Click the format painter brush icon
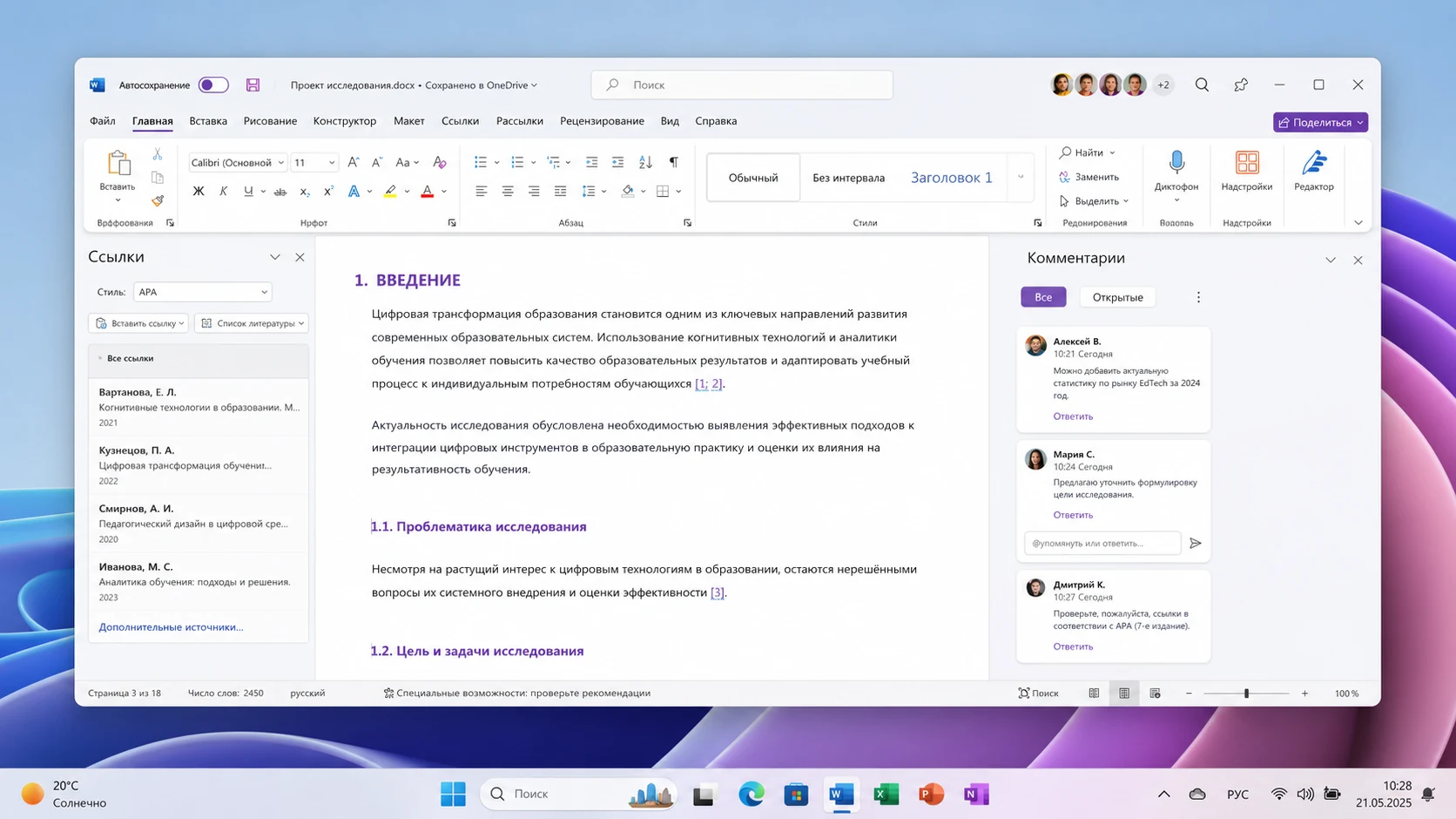 pyautogui.click(x=158, y=200)
